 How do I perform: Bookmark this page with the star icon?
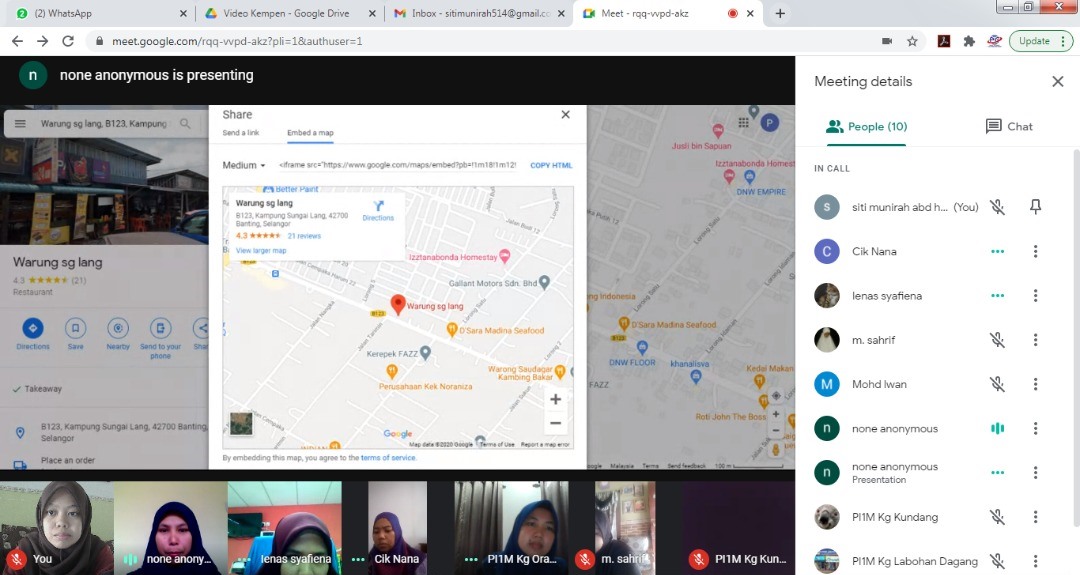point(912,41)
